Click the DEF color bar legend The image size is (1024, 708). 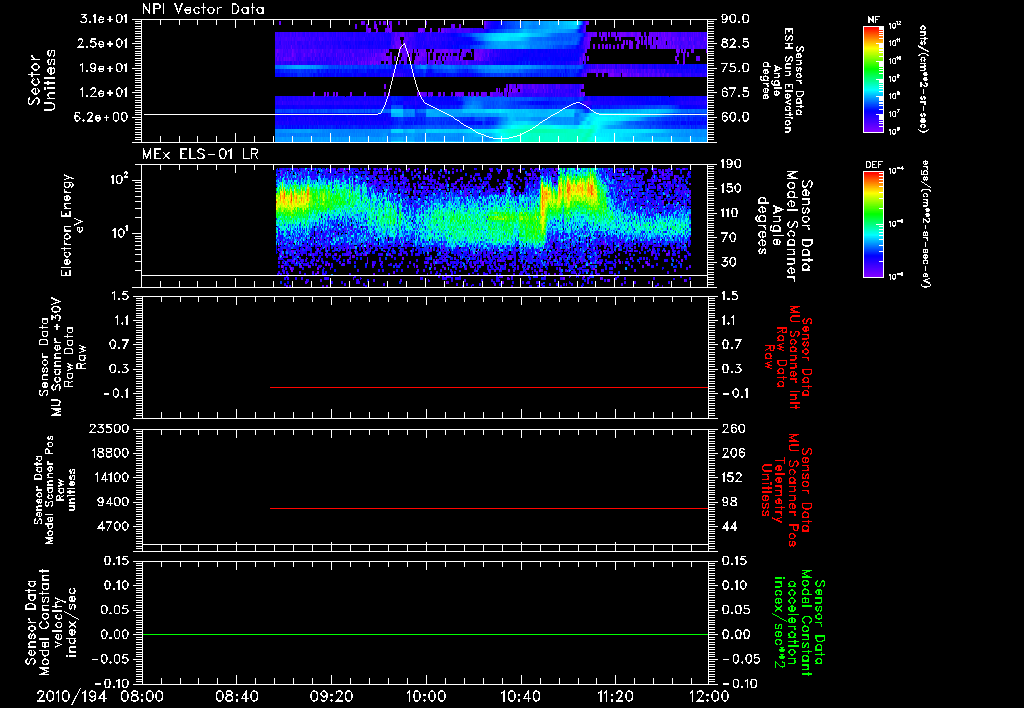point(873,224)
